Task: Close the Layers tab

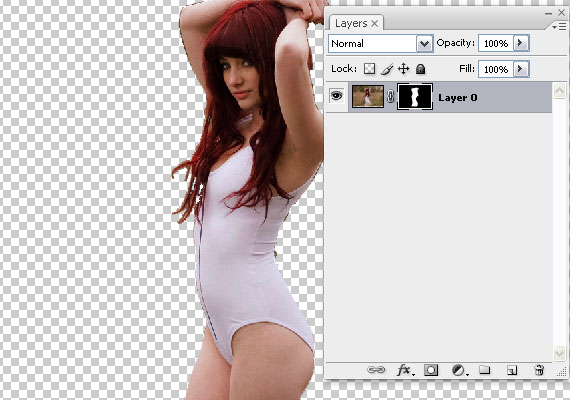Action: 374,24
